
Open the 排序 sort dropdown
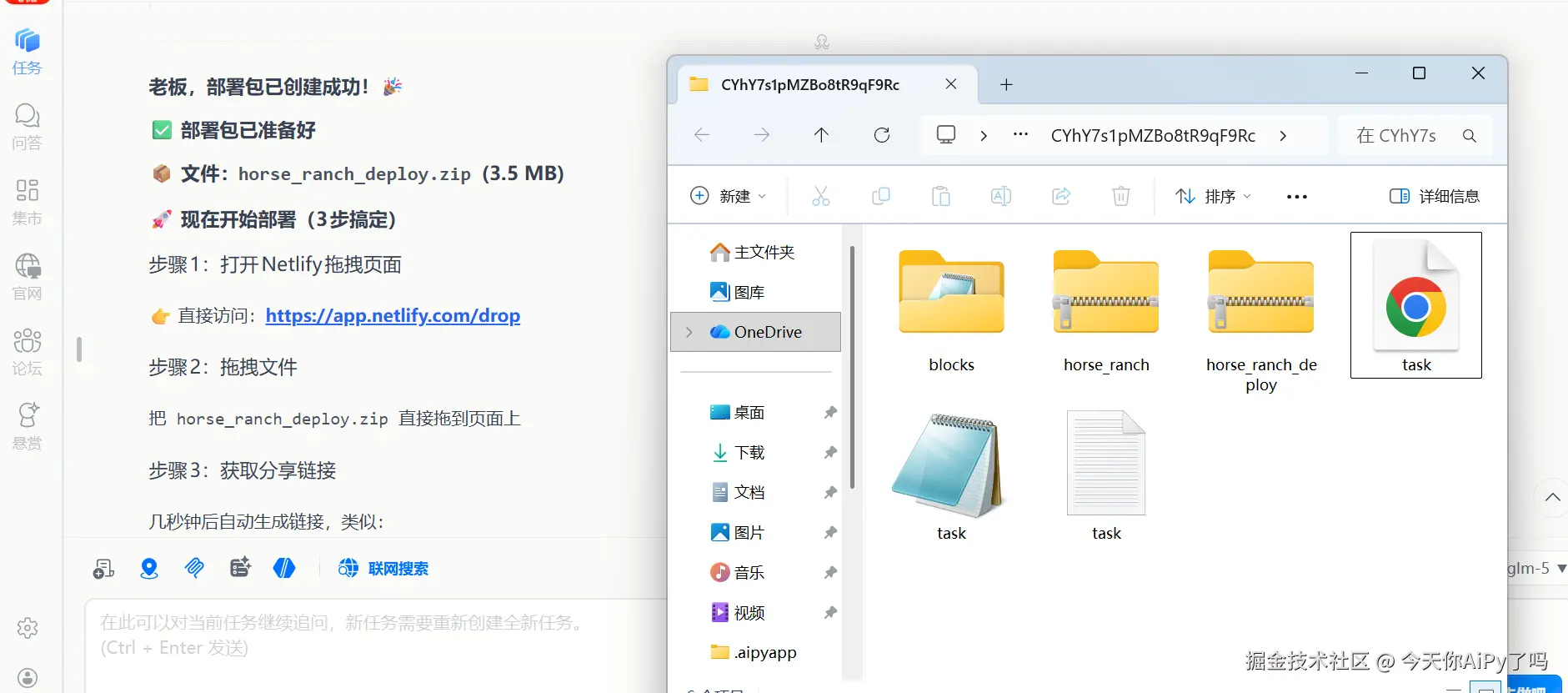(x=1213, y=196)
